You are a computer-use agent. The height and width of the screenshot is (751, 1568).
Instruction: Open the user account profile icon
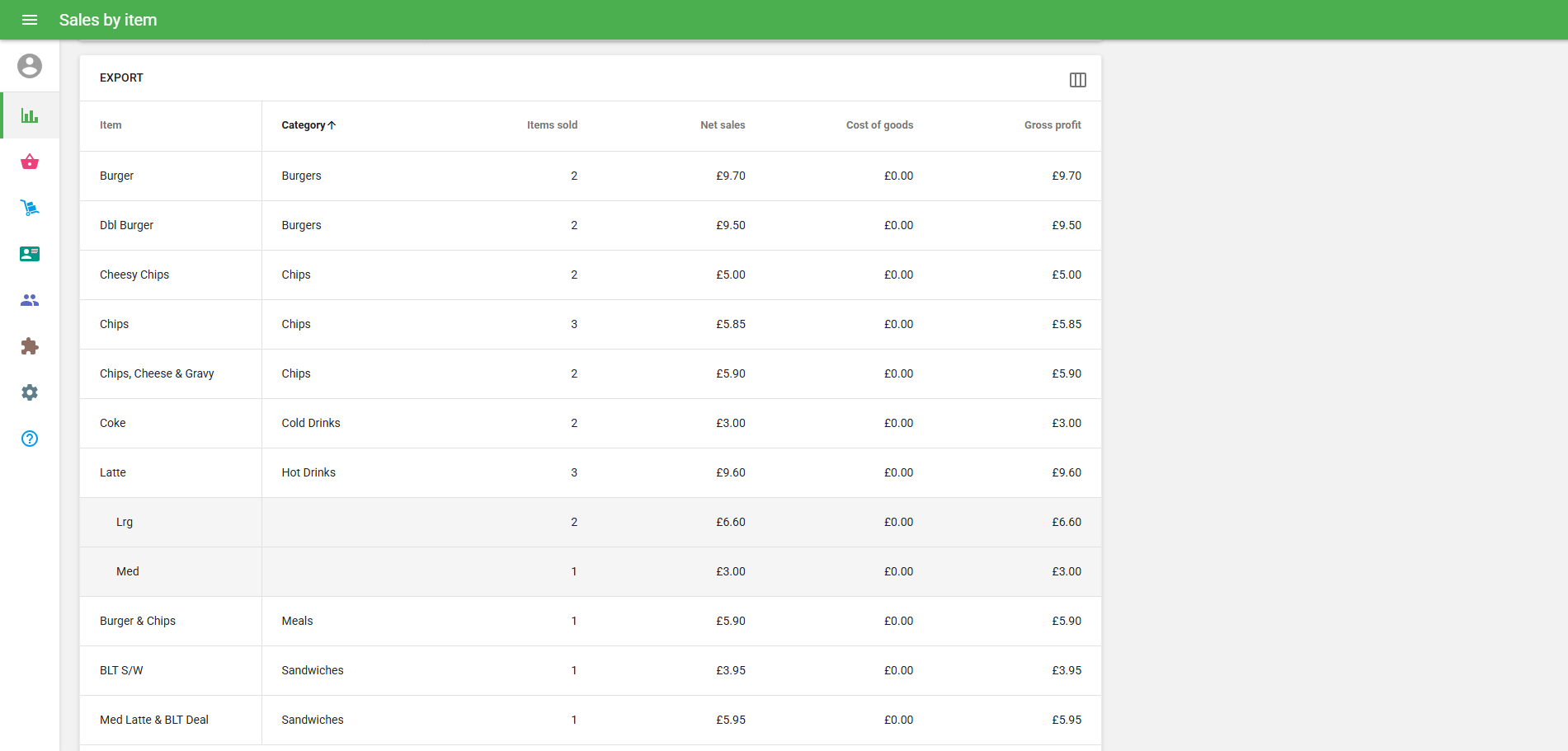click(x=30, y=66)
